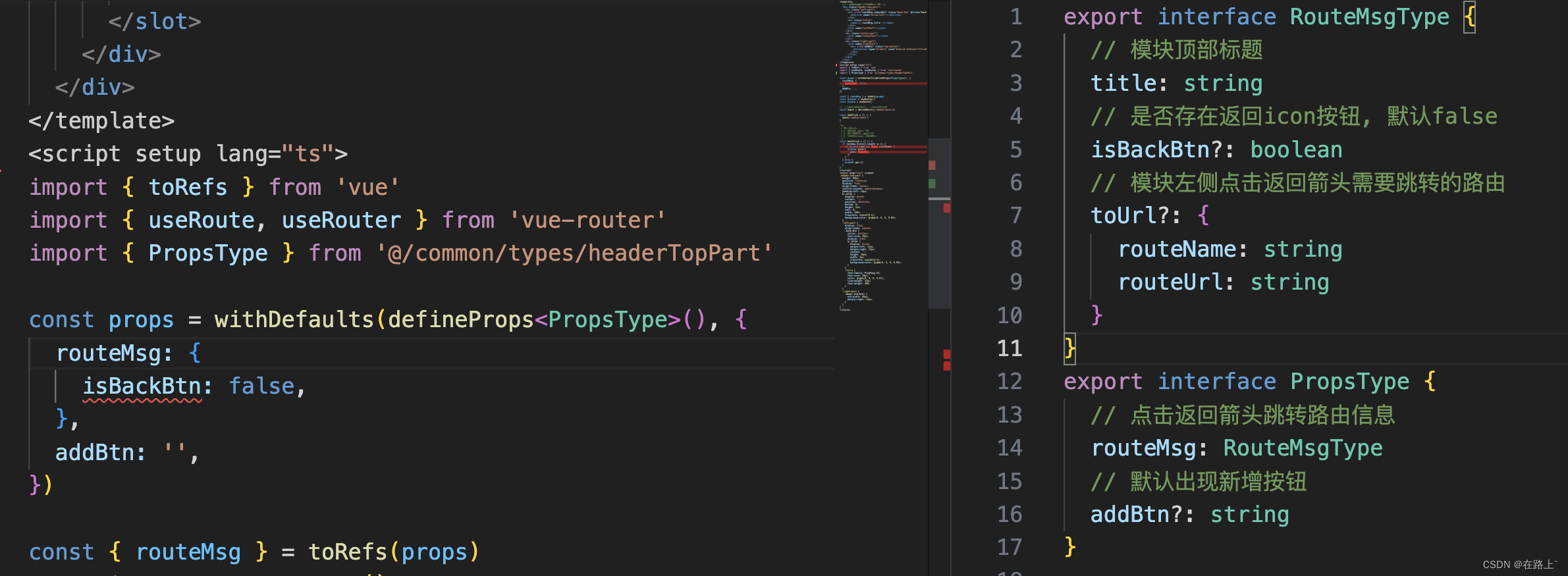
Task: Click routeMsg: RouteMsgType on line 14
Action: (1237, 448)
